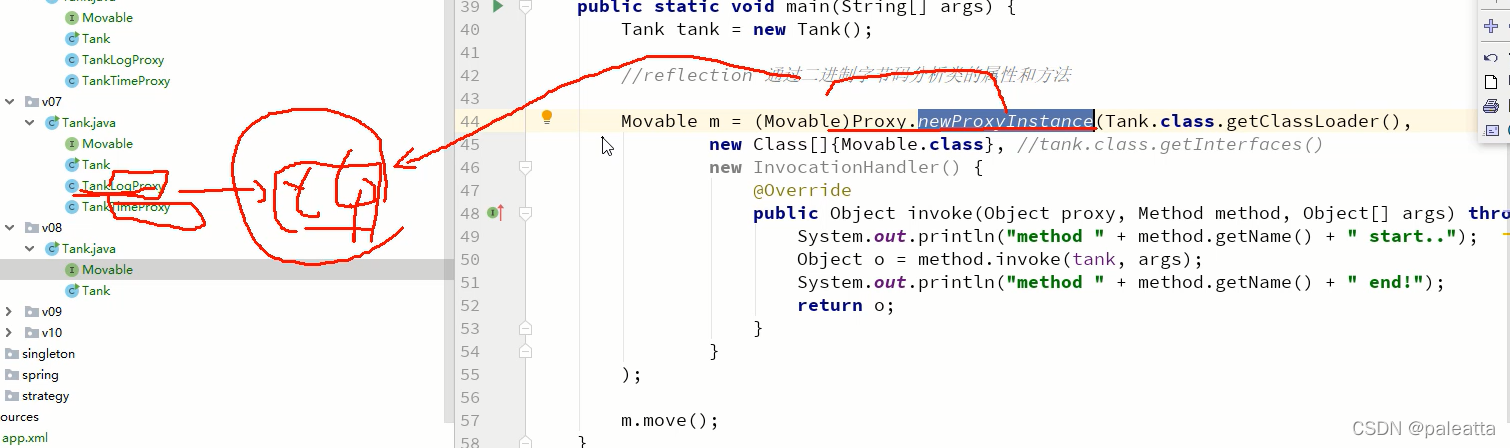Click 'return o;' on line 52
The width and height of the screenshot is (1510, 448).
click(x=846, y=305)
